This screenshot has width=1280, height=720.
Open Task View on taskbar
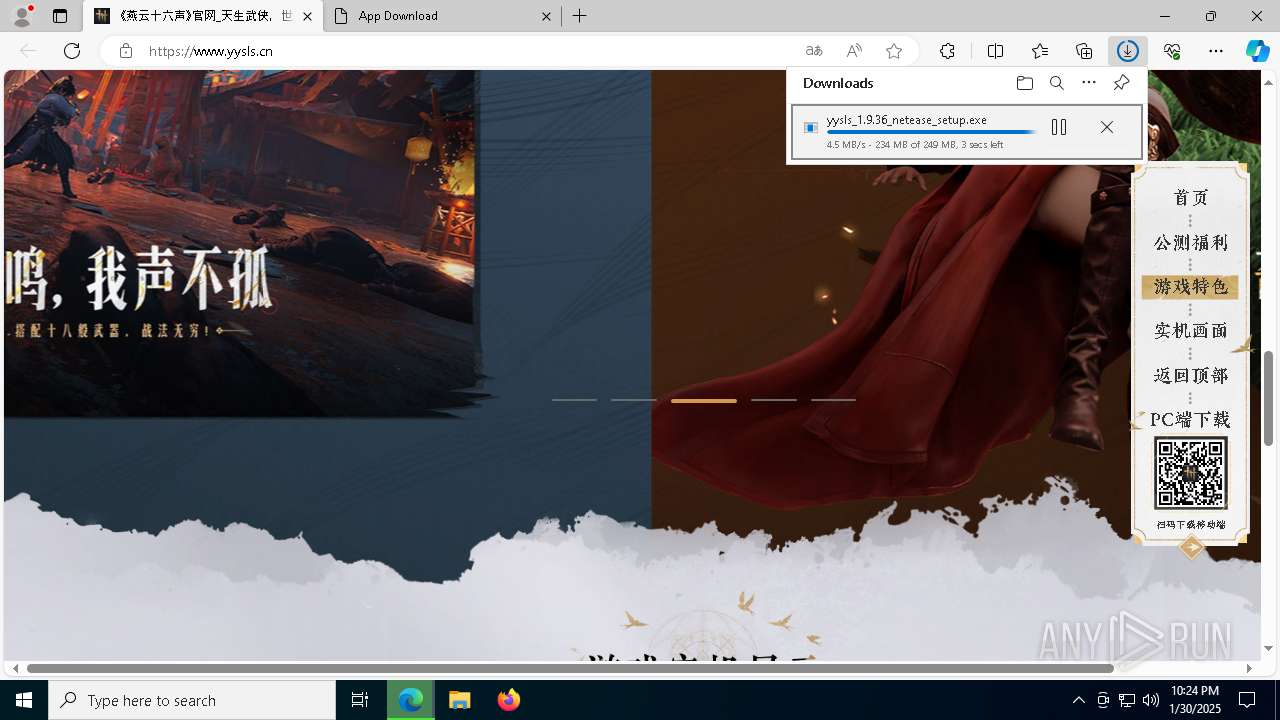(x=360, y=700)
